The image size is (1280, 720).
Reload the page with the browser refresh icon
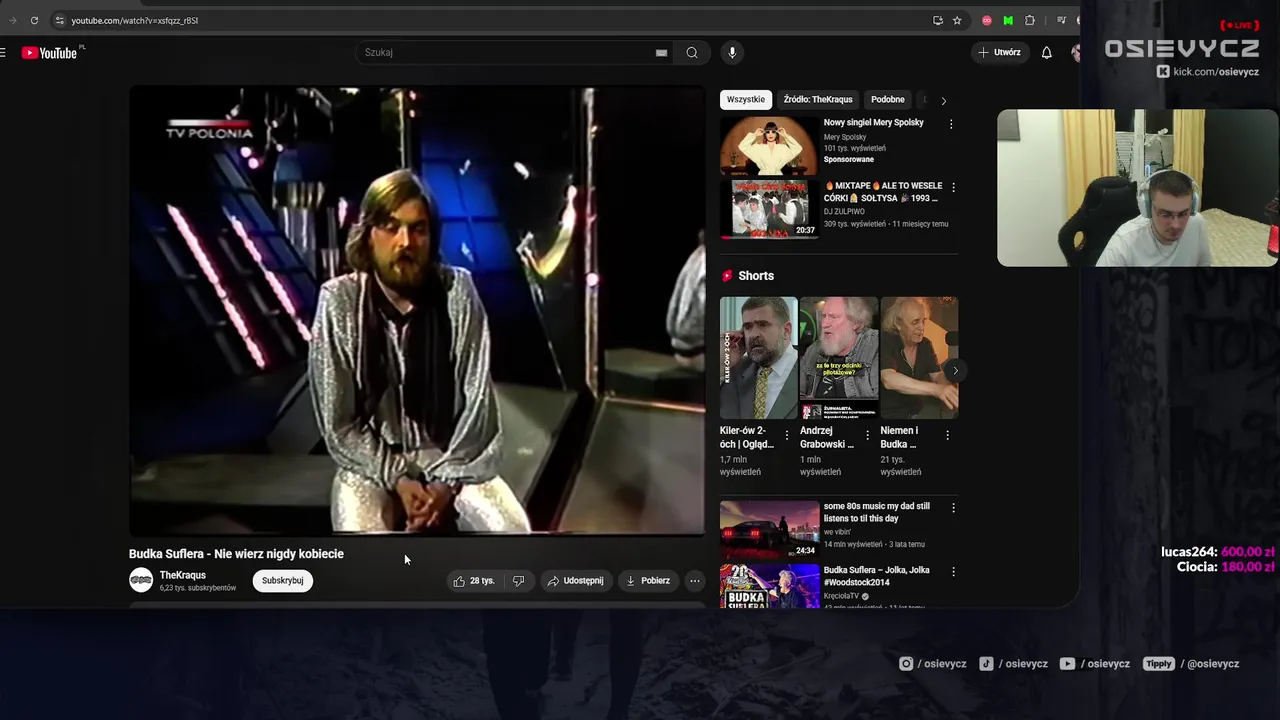click(x=34, y=20)
